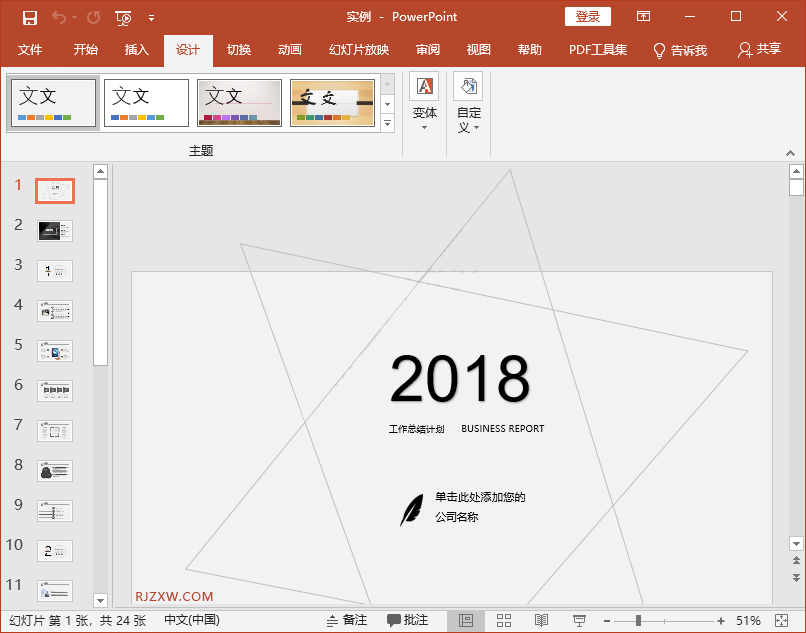Switch to the 插入 tab

point(136,50)
